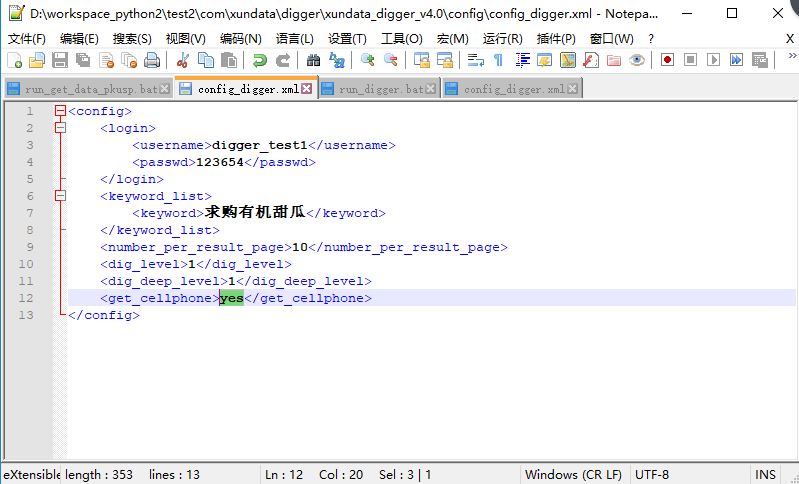Toggle monitoring eye icon
Image resolution: width=799 pixels, height=484 pixels.
636,60
